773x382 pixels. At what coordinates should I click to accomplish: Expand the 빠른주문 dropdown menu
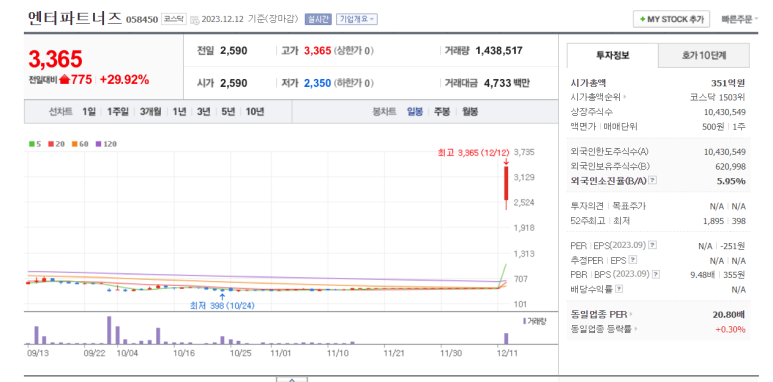pyautogui.click(x=740, y=20)
